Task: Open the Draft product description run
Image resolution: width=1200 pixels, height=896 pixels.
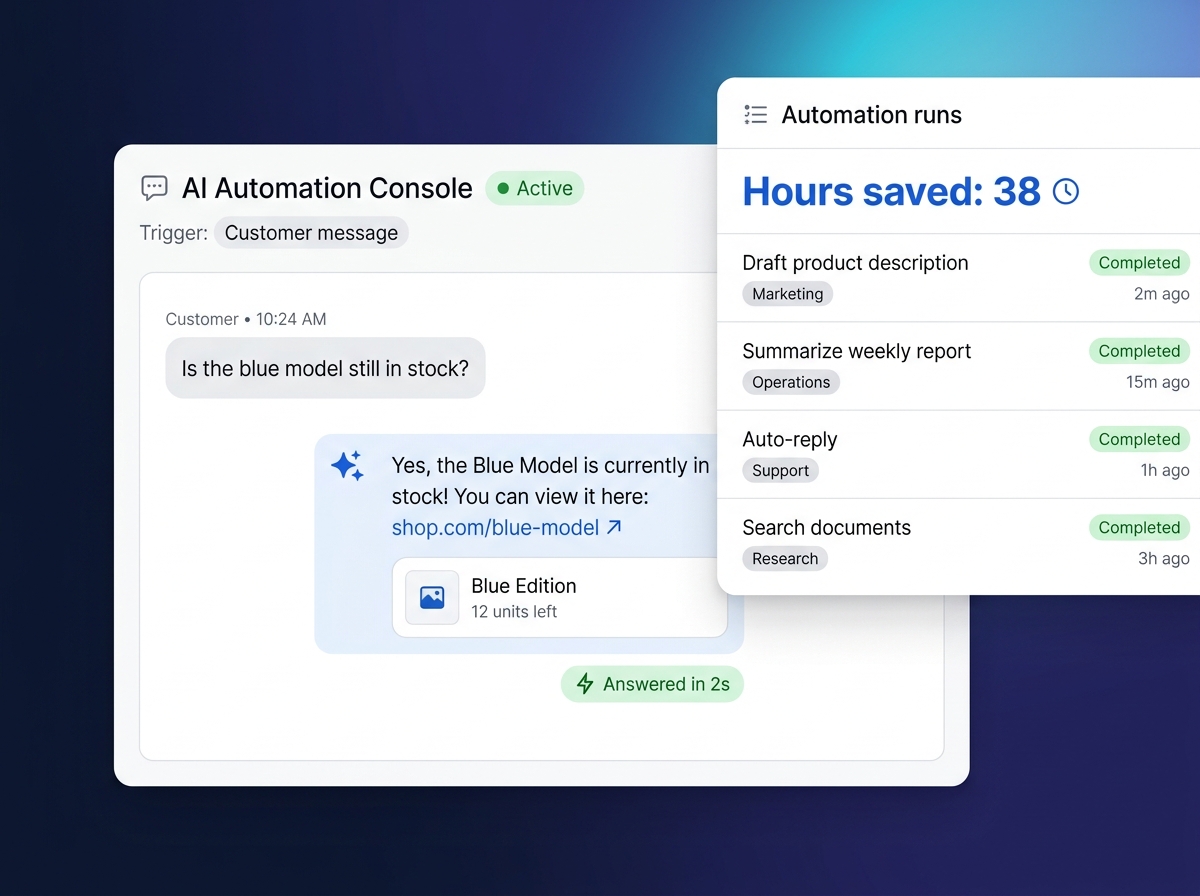Action: click(958, 278)
